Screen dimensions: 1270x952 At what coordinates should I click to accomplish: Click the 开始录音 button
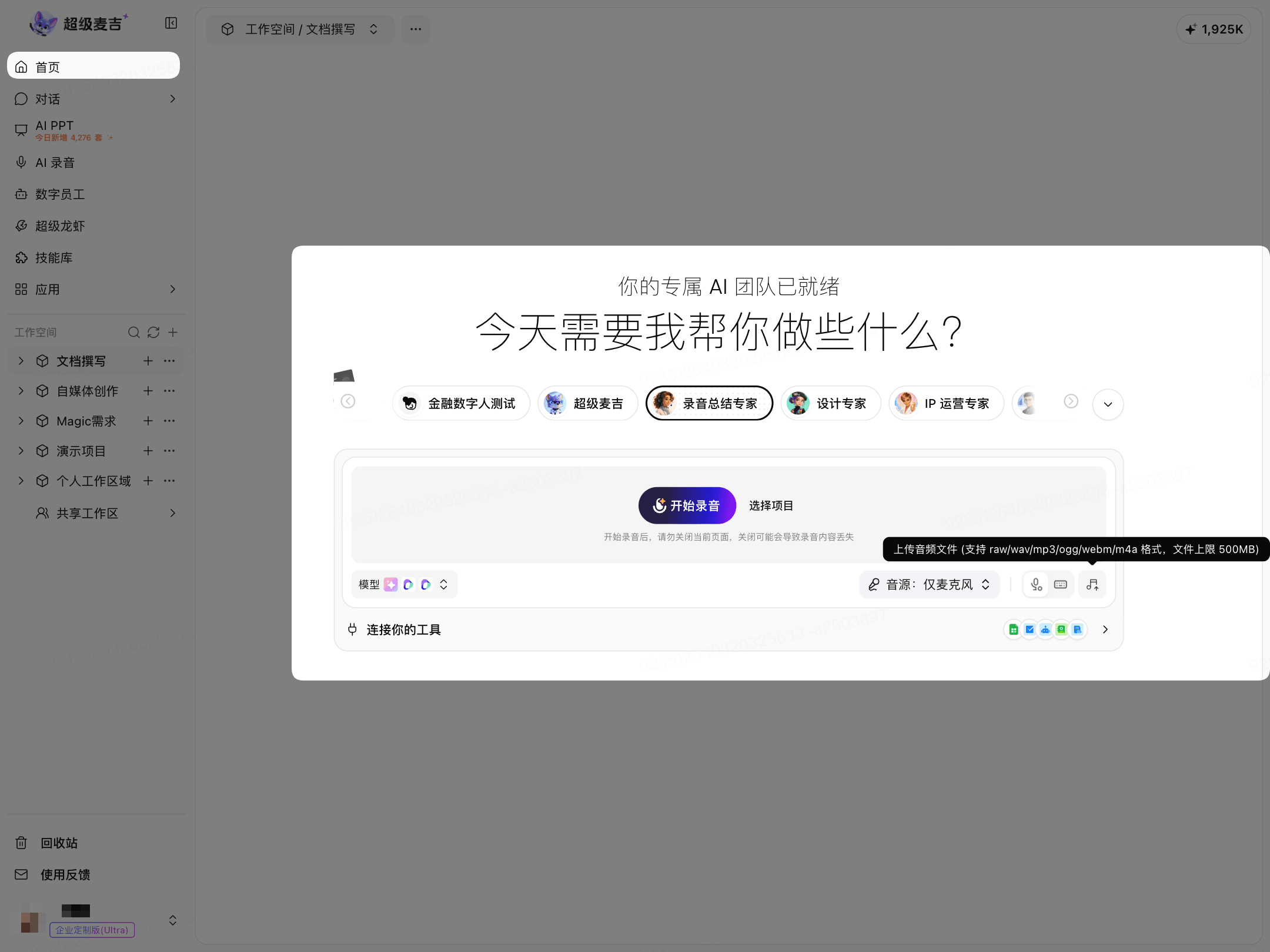point(687,505)
